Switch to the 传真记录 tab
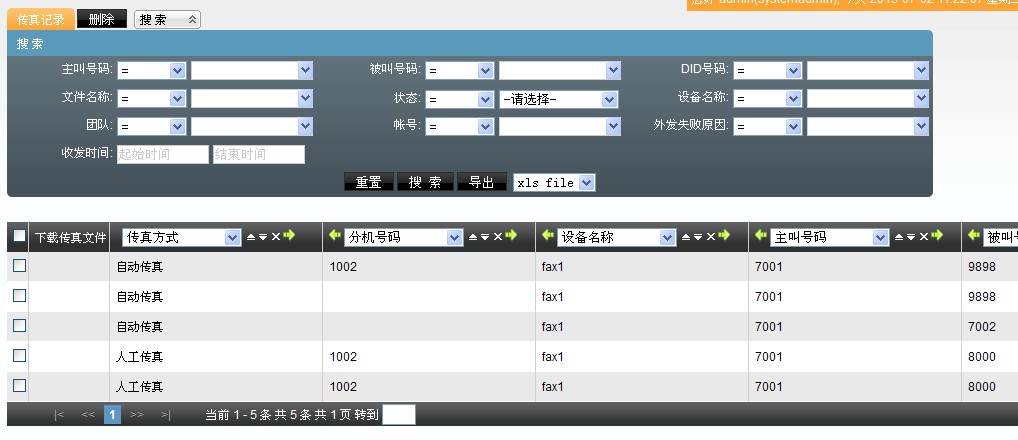The height and width of the screenshot is (440, 1018). [x=40, y=20]
